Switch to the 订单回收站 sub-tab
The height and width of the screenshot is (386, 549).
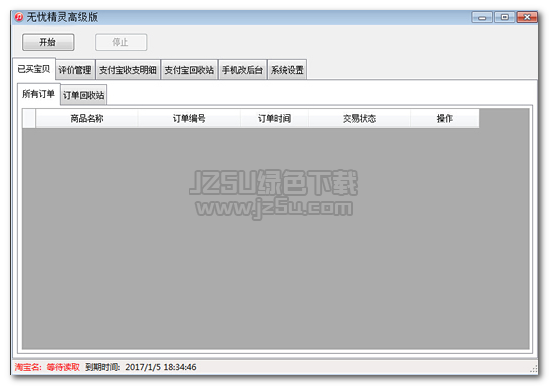pos(84,95)
